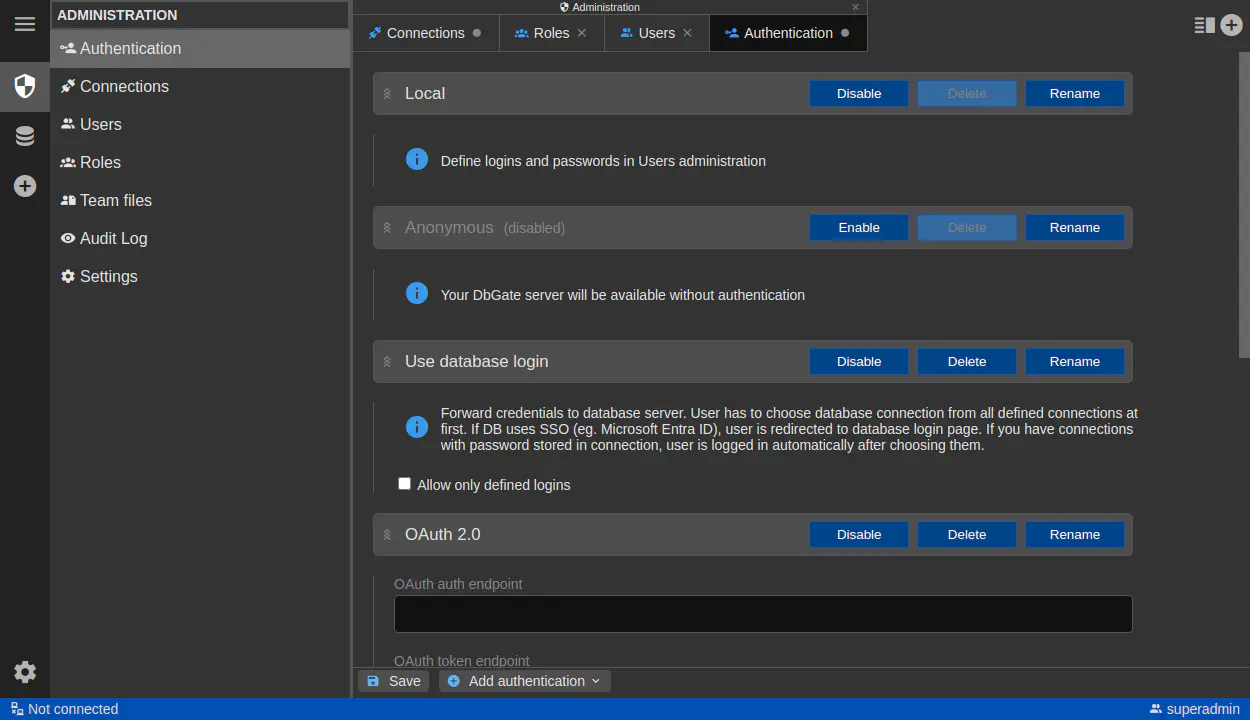
Task: Click the Save button
Action: point(393,681)
